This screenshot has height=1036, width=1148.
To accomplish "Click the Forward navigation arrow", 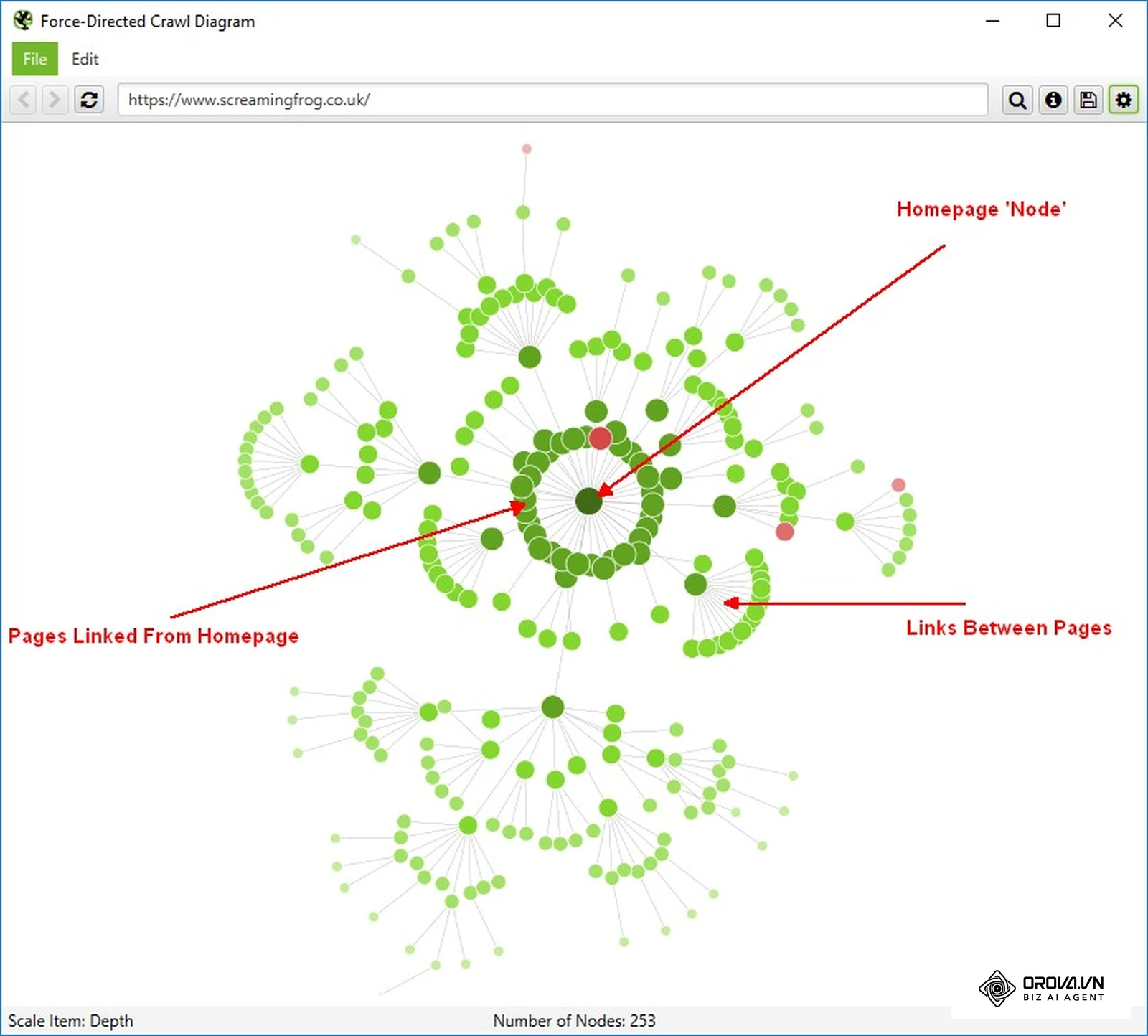I will 55,100.
